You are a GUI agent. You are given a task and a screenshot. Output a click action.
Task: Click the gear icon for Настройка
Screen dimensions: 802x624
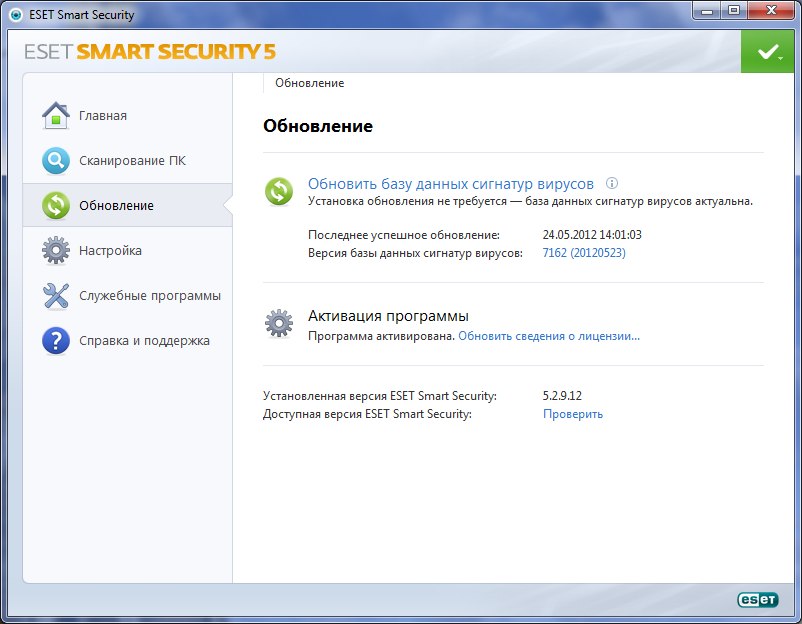56,251
